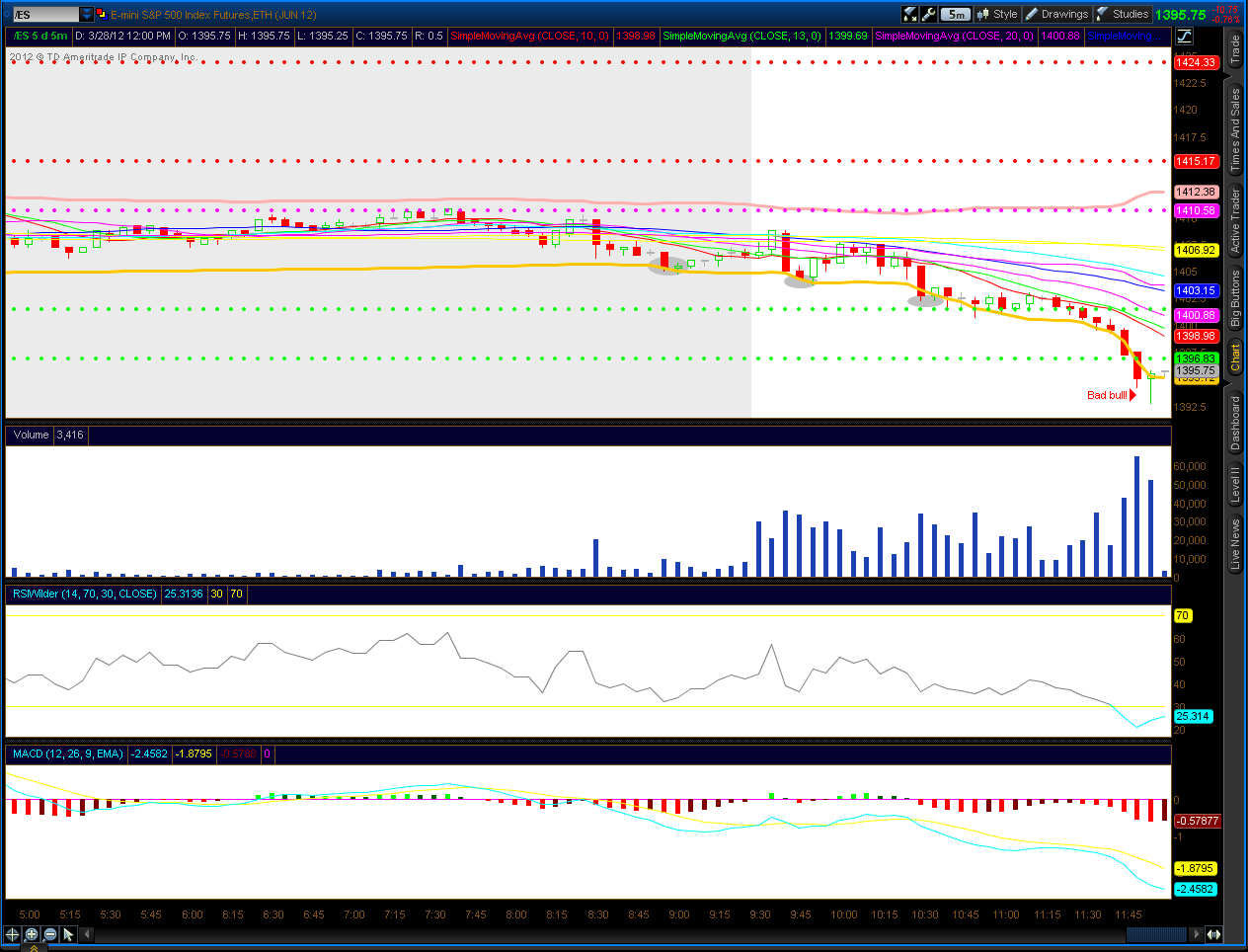
Task: Click the MACD average value -1.8795 in the header
Action: [x=194, y=754]
